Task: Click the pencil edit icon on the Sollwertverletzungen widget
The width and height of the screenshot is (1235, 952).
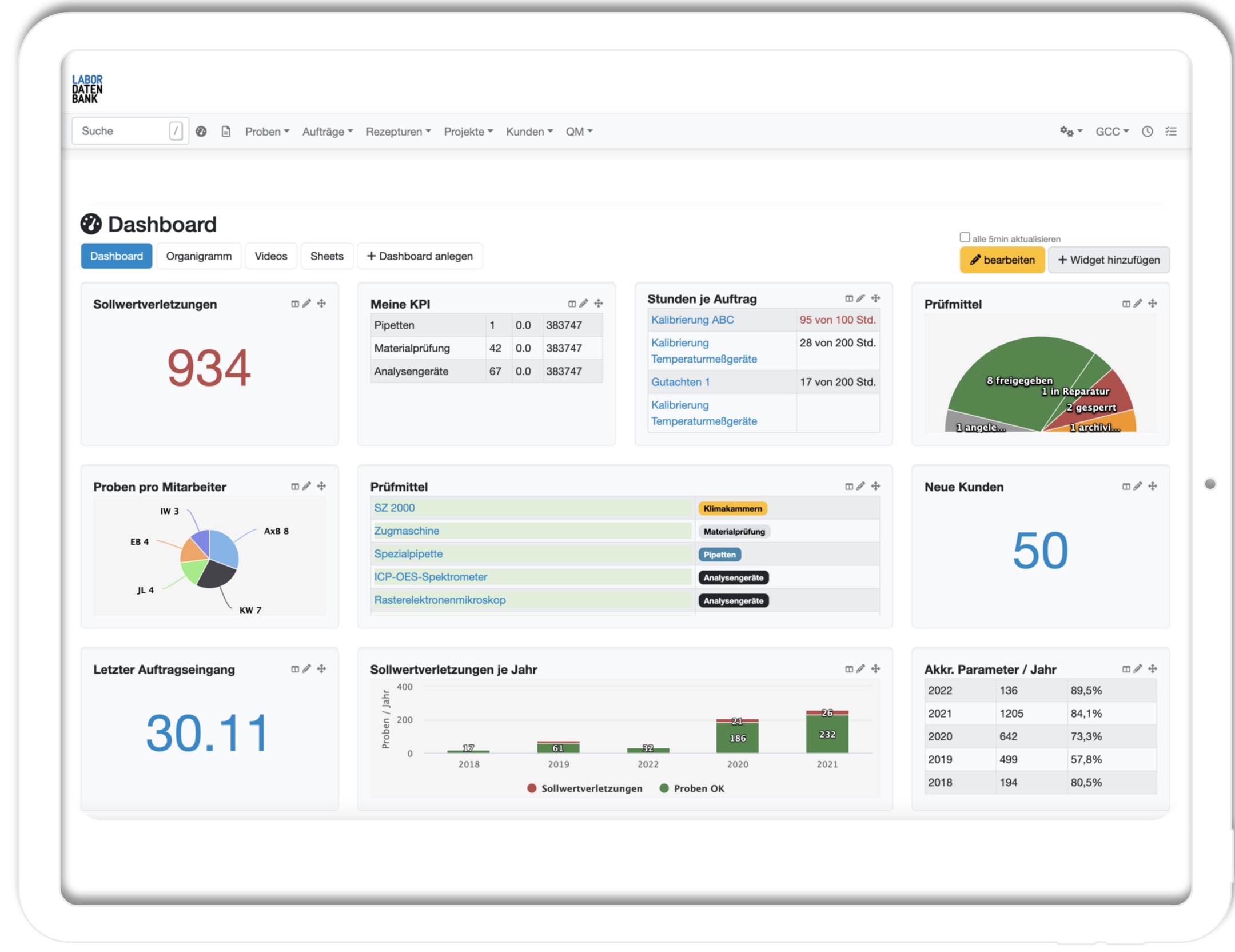Action: (x=308, y=304)
